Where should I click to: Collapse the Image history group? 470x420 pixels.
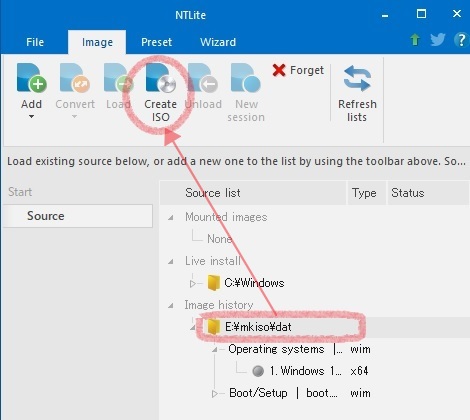click(x=171, y=305)
